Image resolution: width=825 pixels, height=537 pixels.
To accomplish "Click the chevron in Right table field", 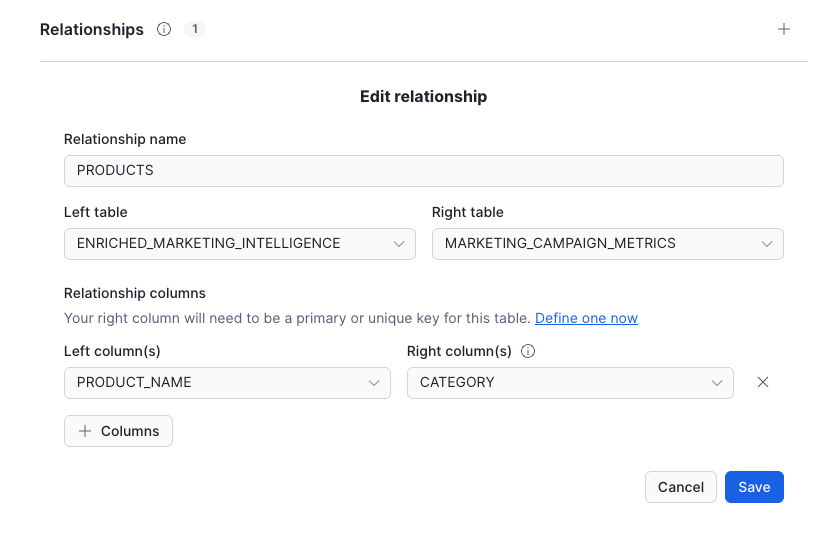I will tap(767, 244).
